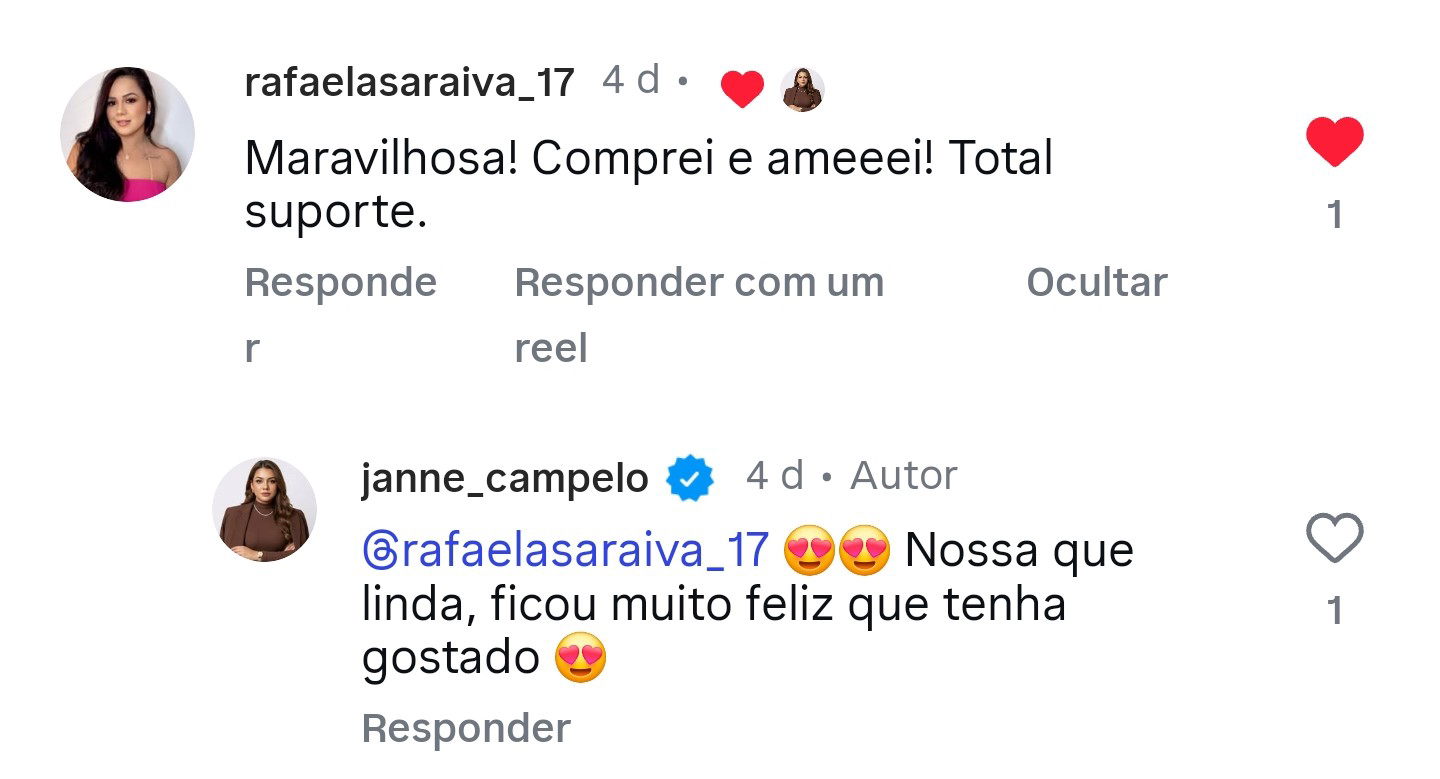The height and width of the screenshot is (779, 1440).
Task: Hide the comment using Ocultar
Action: [1096, 283]
